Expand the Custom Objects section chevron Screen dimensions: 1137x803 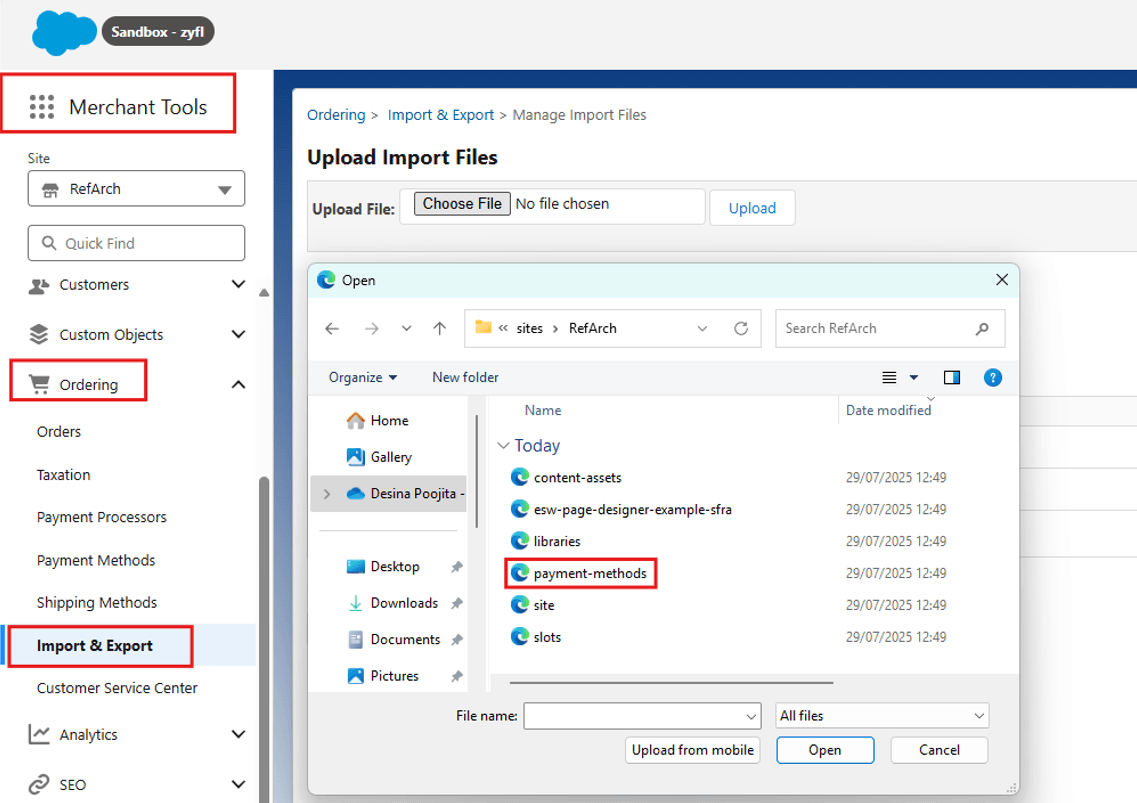(x=239, y=334)
